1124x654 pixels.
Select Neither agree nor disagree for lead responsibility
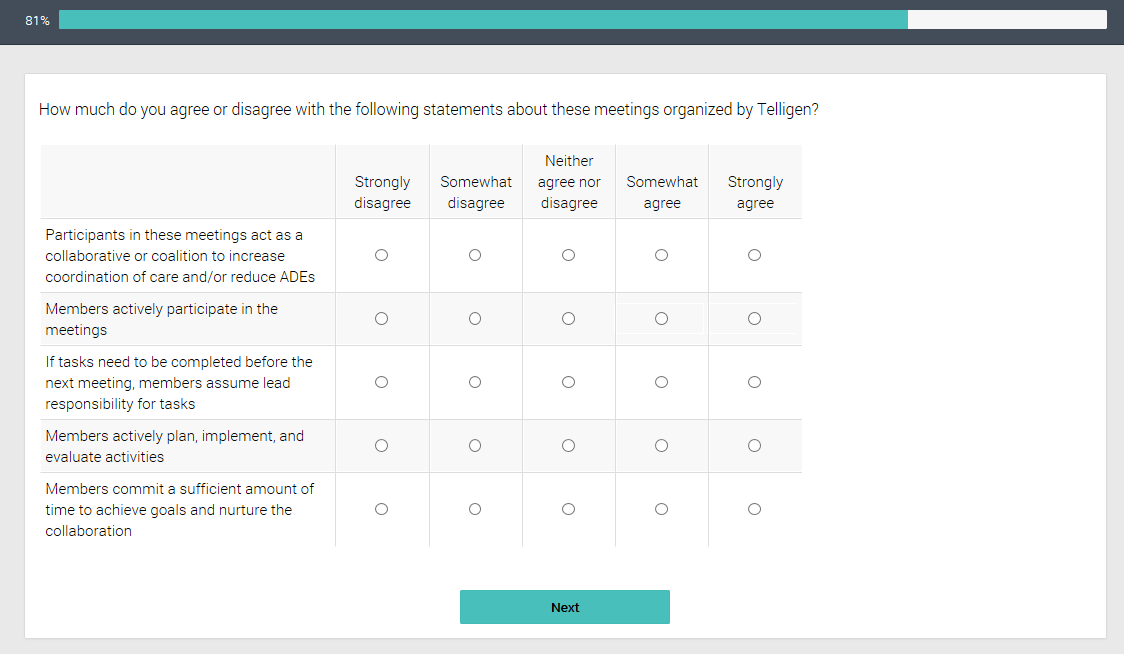click(x=568, y=382)
